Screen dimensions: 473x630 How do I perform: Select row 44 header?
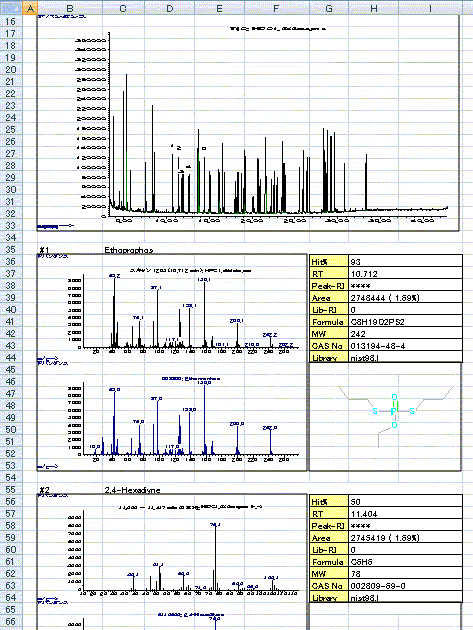coord(11,358)
